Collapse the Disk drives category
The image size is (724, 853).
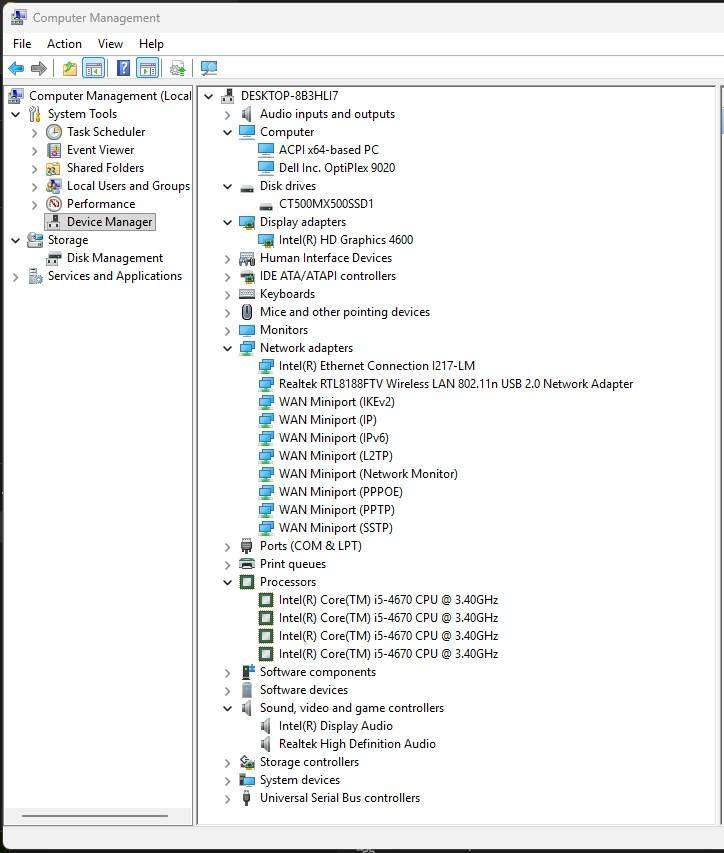pyautogui.click(x=227, y=186)
